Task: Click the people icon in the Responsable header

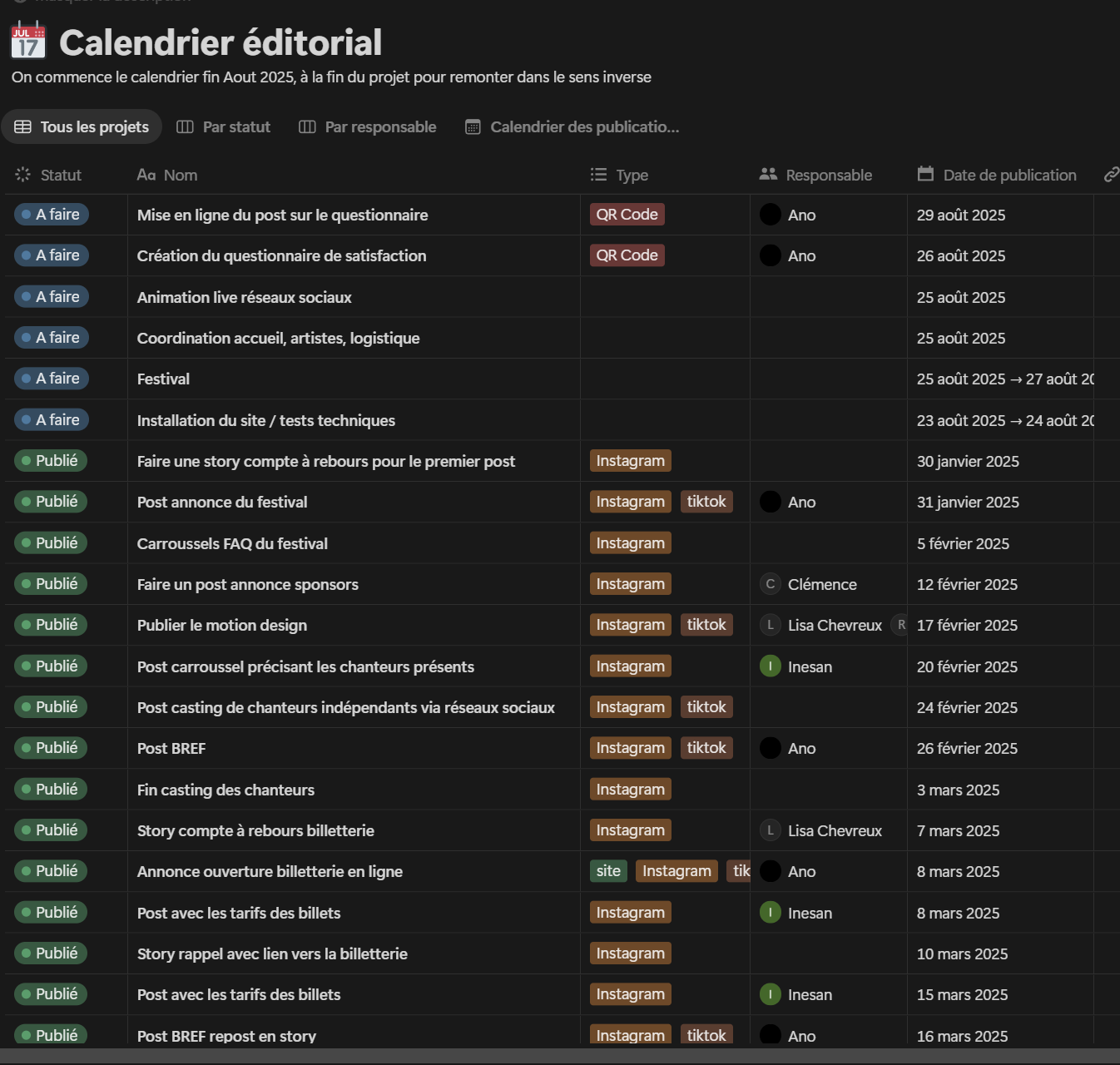Action: (x=766, y=175)
